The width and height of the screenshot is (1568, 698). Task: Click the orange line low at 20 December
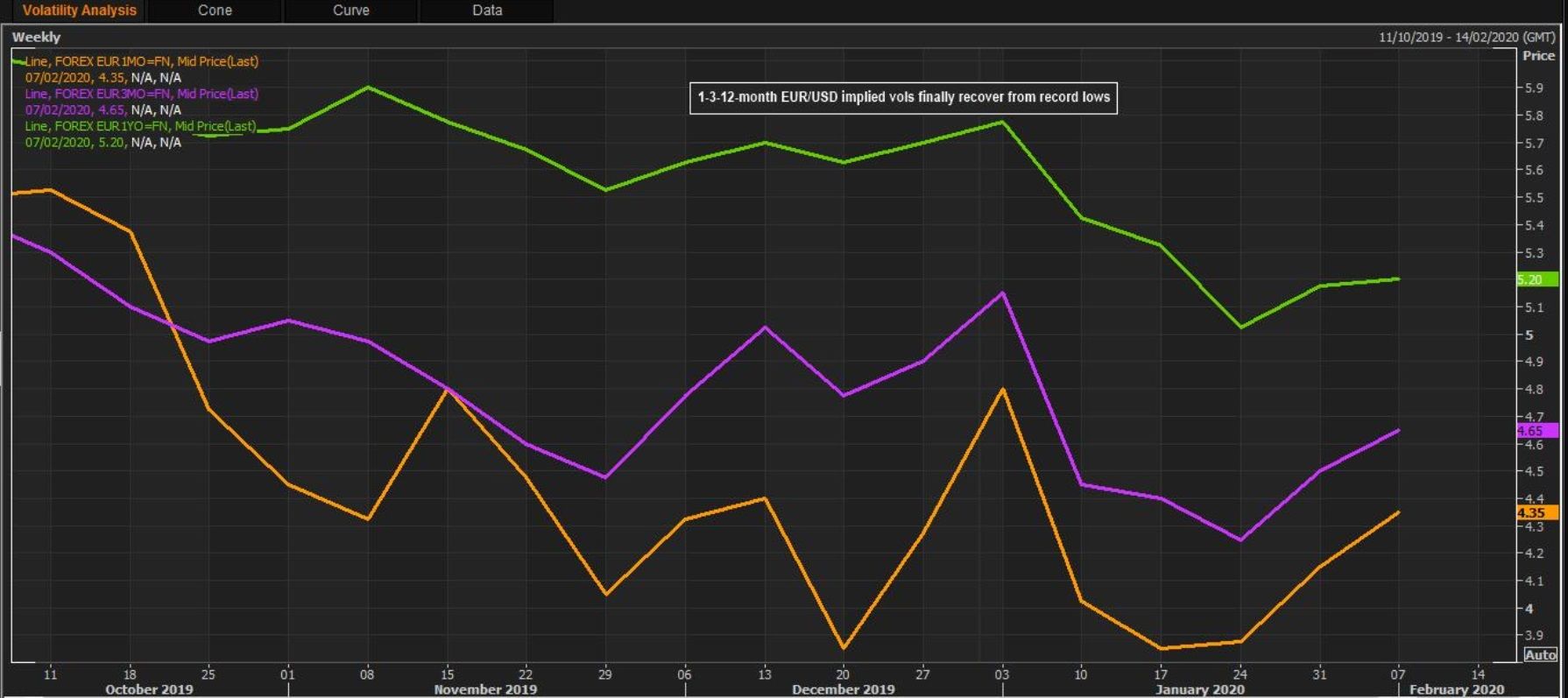tap(843, 648)
